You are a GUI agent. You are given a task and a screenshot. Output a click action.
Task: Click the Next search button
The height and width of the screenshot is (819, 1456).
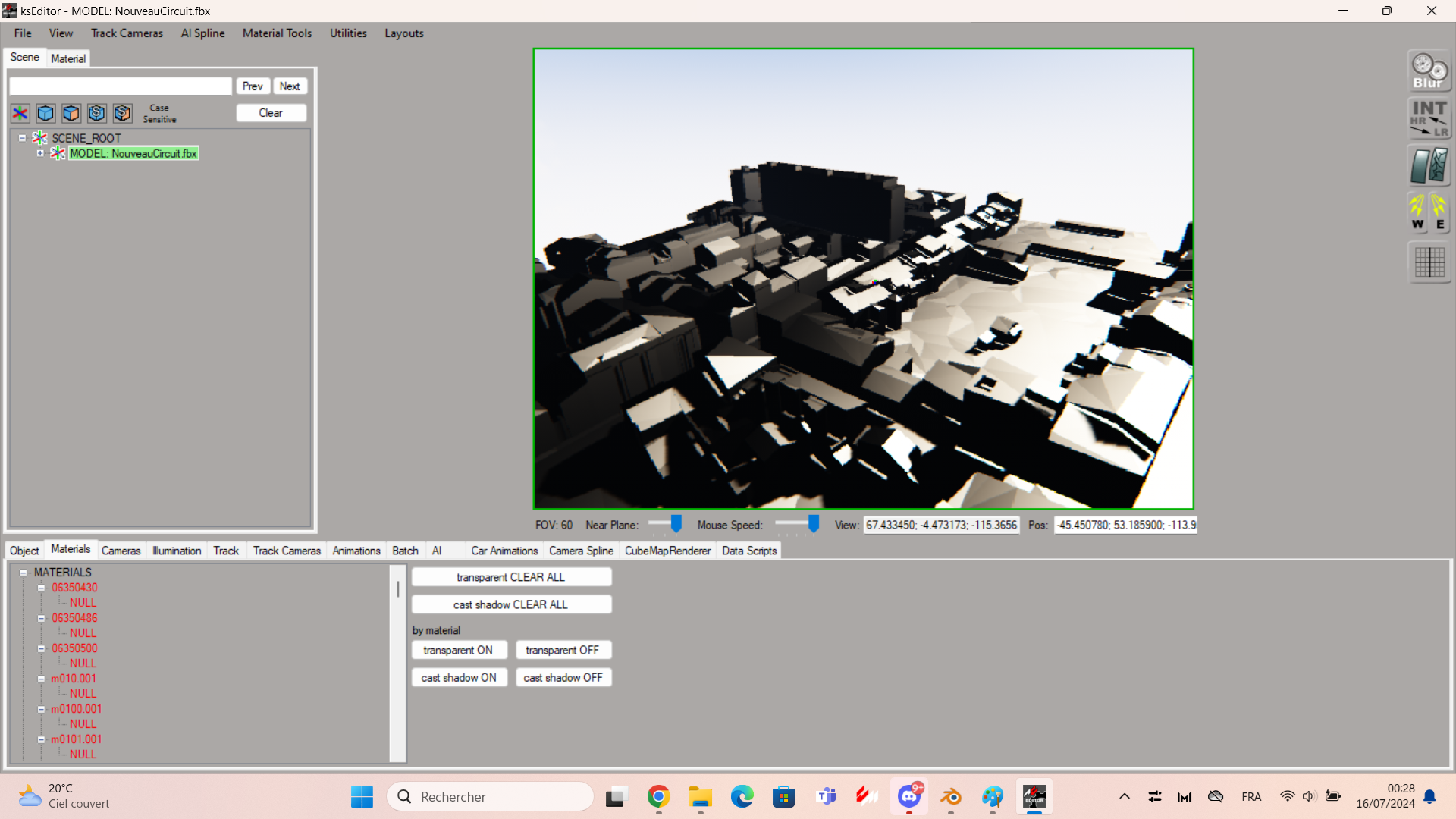click(x=290, y=86)
